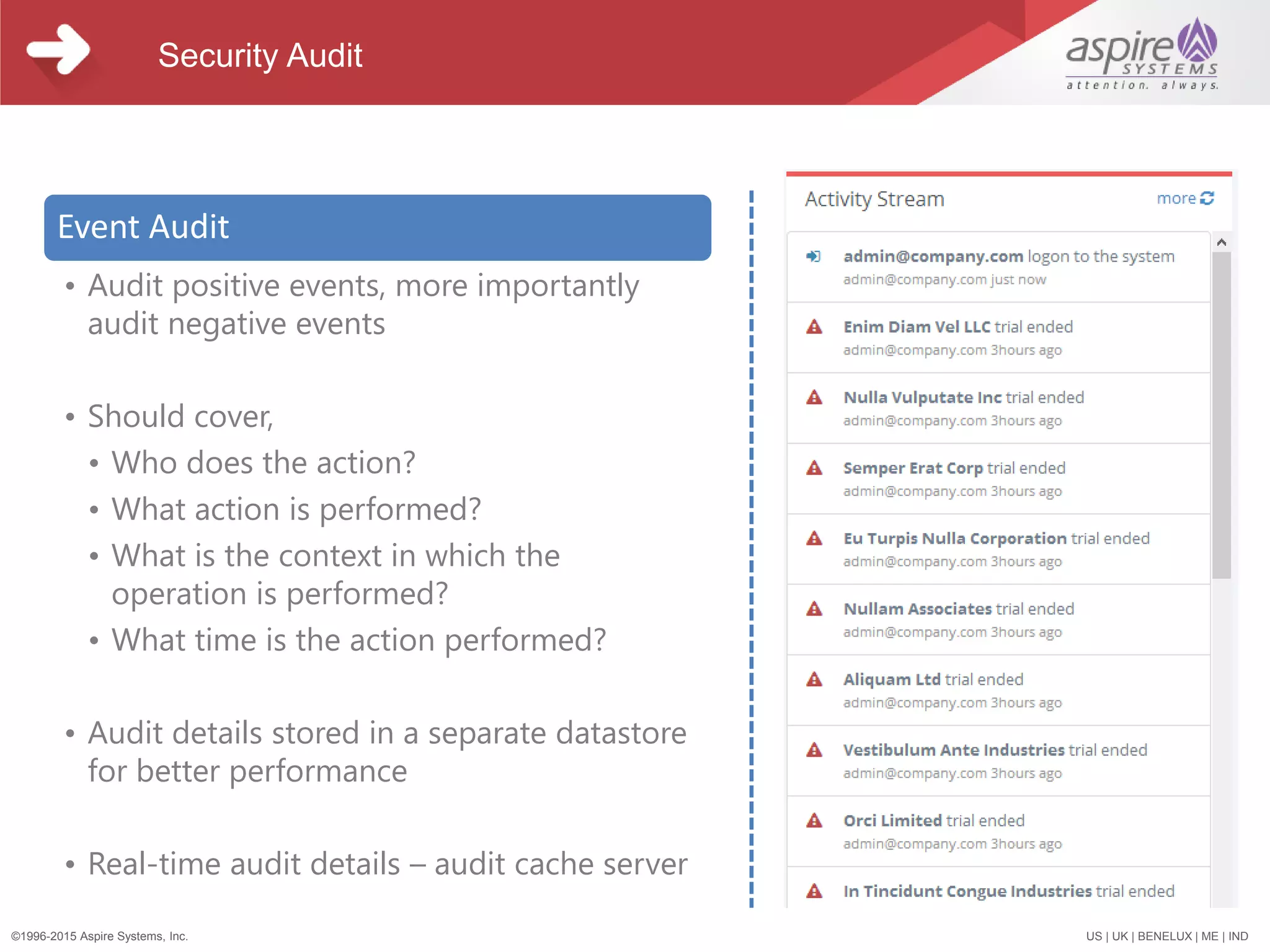This screenshot has height=952, width=1270.
Task: Click the white arrow icon in header
Action: coord(60,50)
